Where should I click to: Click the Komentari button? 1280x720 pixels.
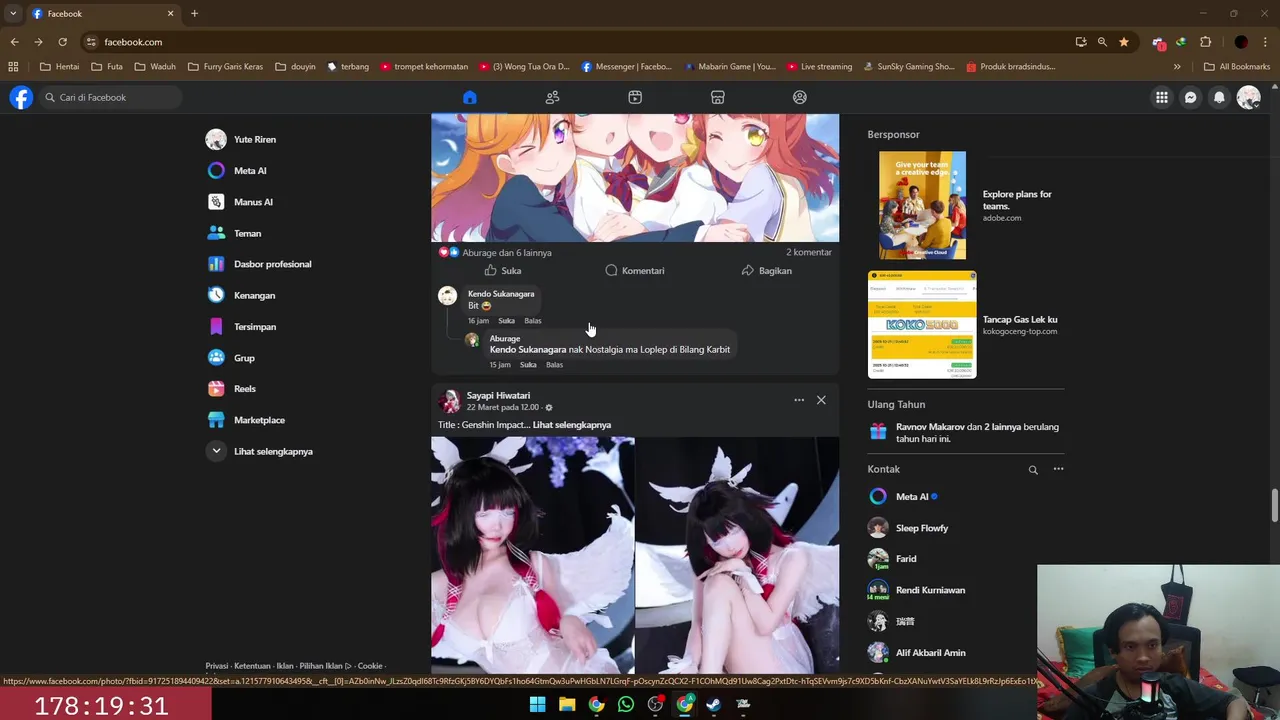[x=635, y=271]
